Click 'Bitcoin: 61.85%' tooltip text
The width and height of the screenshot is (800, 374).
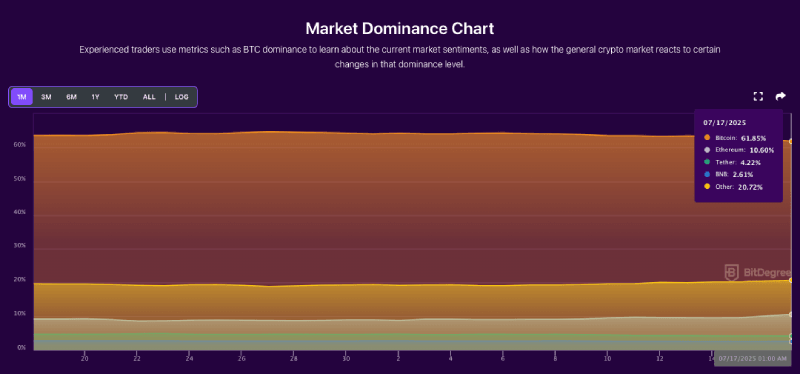(x=740, y=138)
